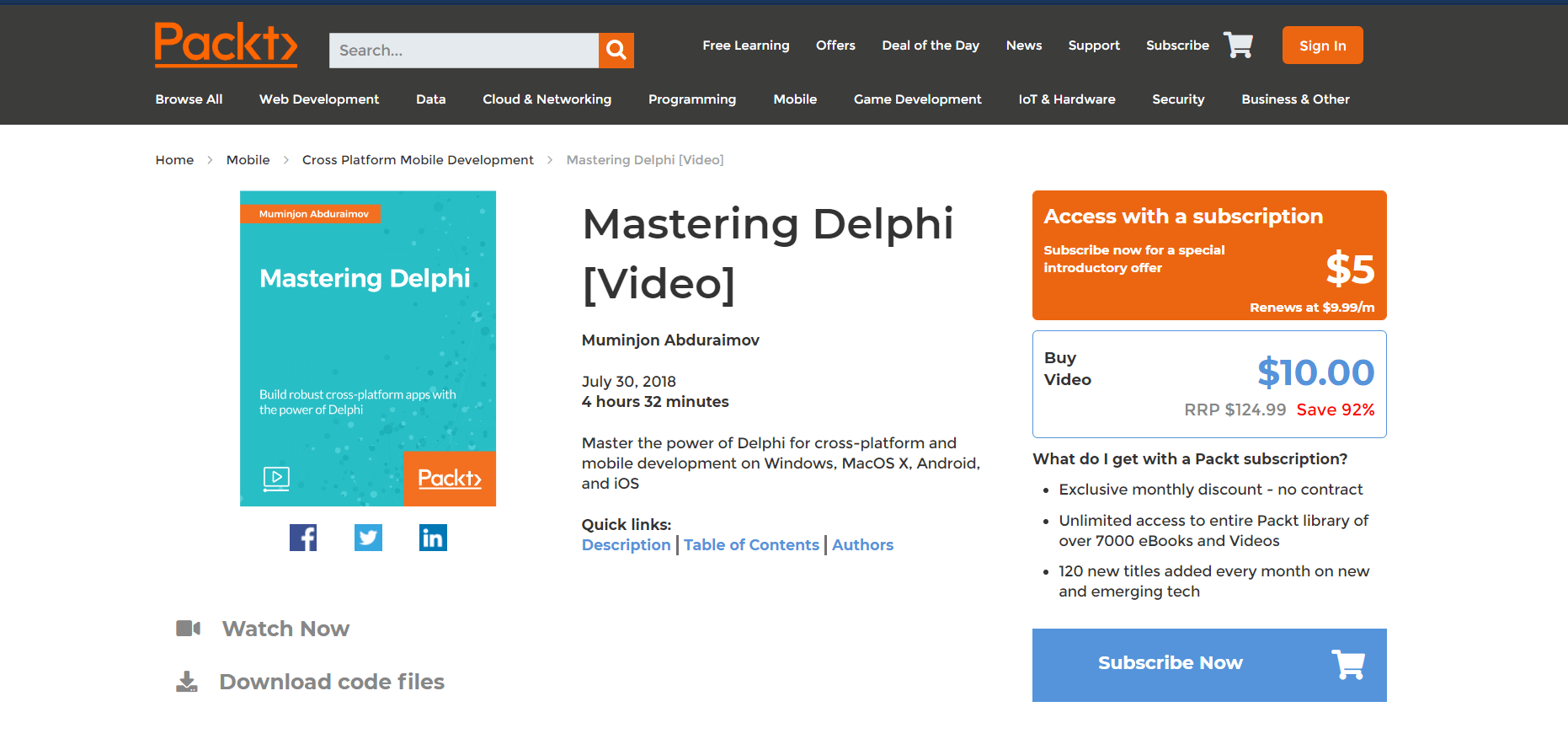
Task: Open Security category
Action: 1178,99
